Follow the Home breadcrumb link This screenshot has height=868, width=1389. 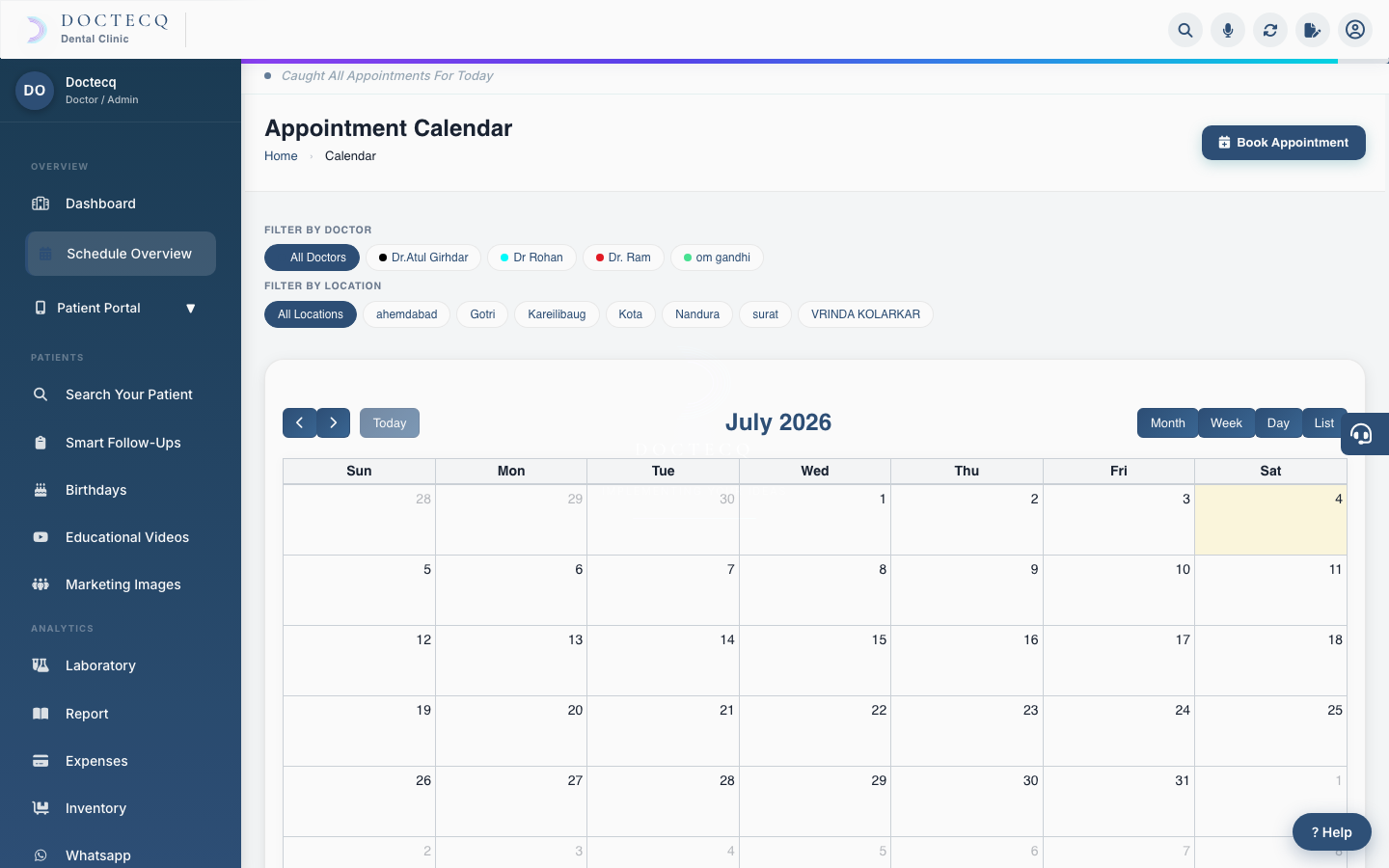pyautogui.click(x=281, y=156)
